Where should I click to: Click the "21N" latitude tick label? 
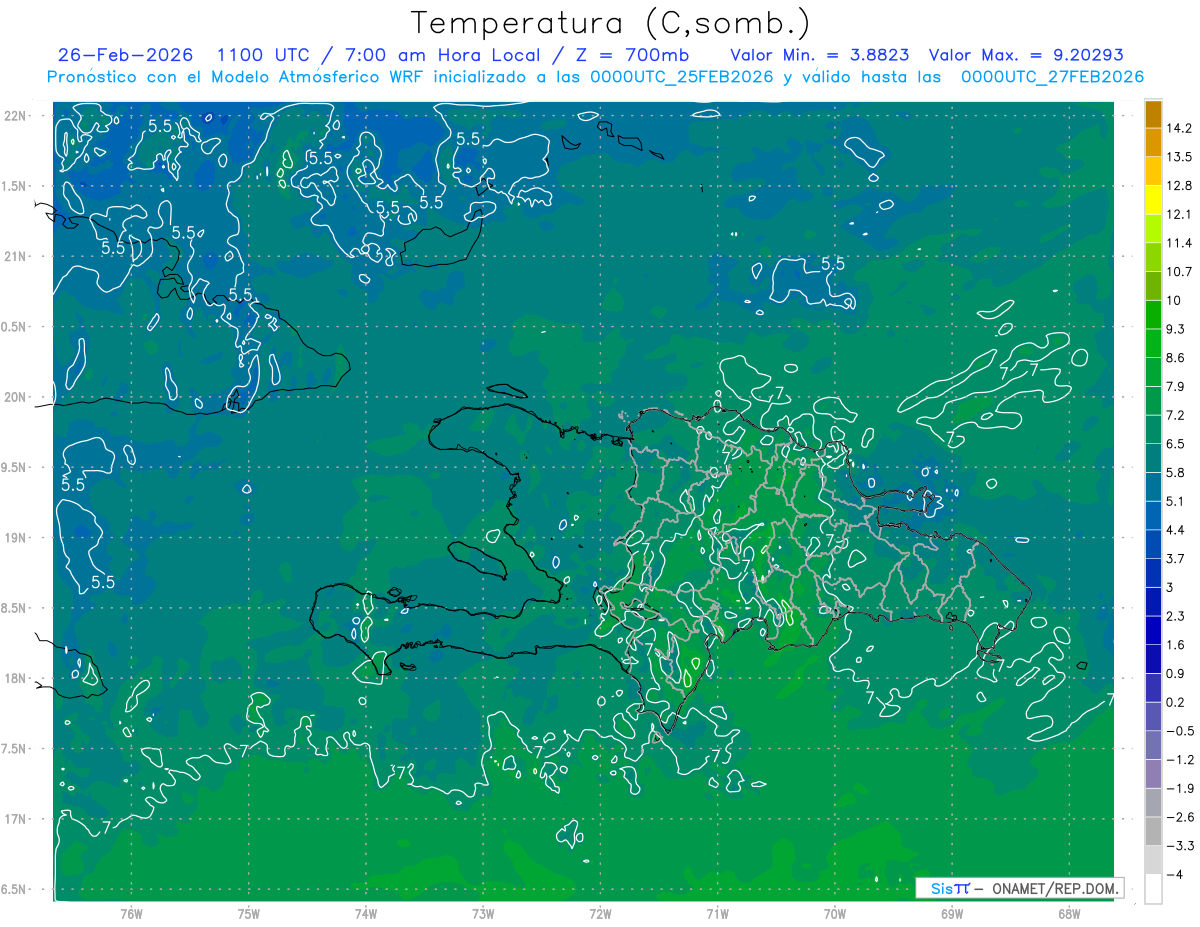15,256
